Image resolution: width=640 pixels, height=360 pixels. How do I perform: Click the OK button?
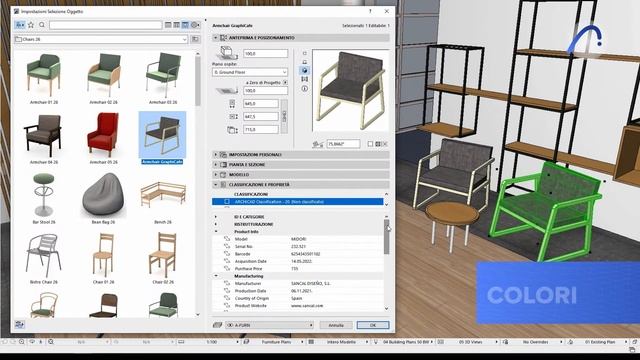pyautogui.click(x=373, y=325)
